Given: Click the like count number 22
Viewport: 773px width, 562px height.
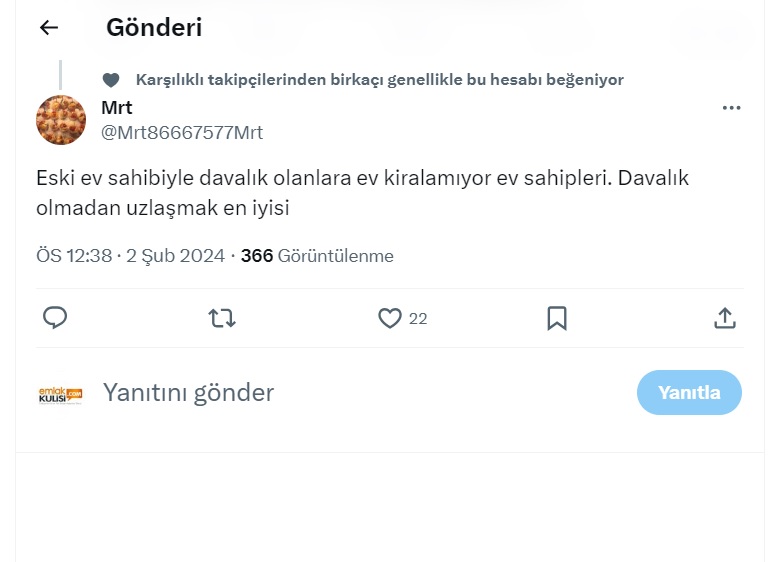Looking at the screenshot, I should (x=418, y=319).
